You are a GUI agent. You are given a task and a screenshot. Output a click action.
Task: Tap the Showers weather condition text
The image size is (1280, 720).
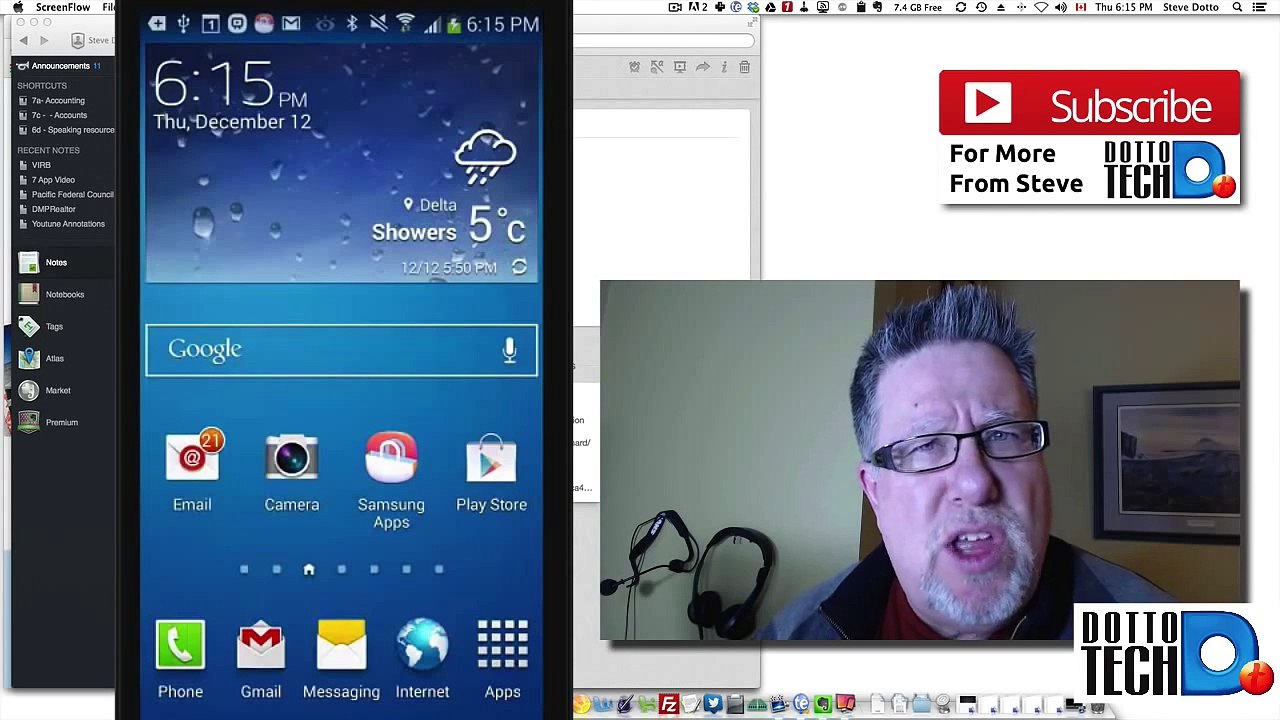414,232
